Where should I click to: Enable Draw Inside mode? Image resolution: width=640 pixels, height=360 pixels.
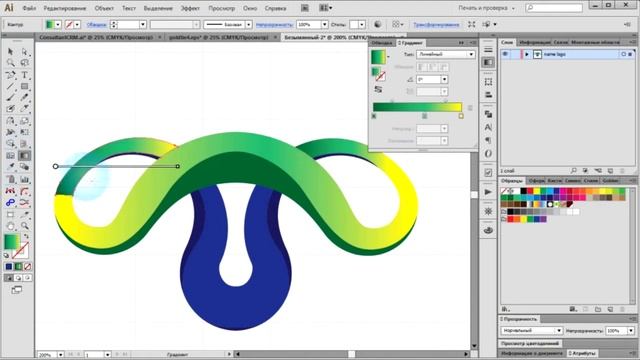[x=27, y=278]
